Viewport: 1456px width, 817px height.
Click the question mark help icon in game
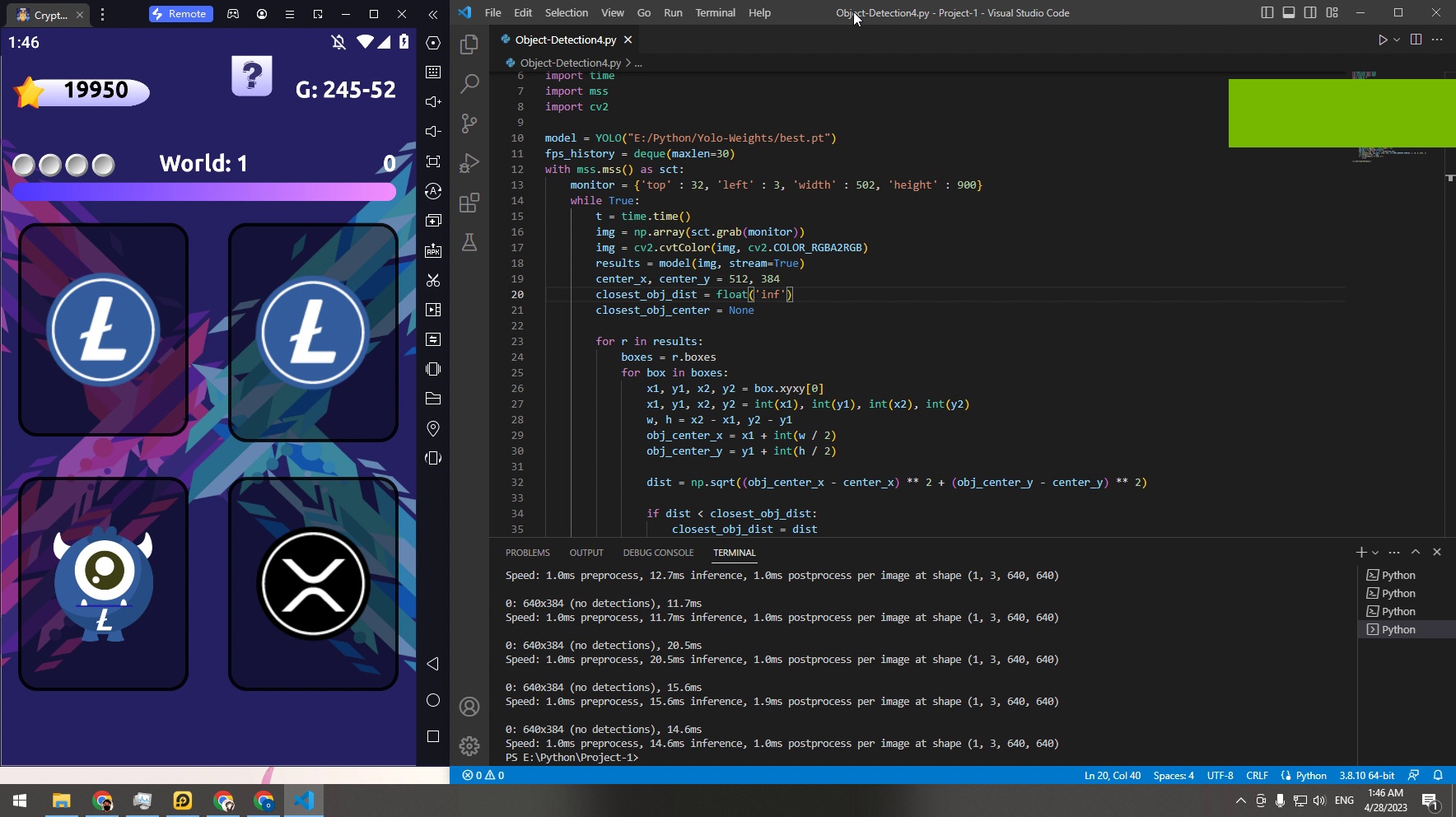click(252, 77)
